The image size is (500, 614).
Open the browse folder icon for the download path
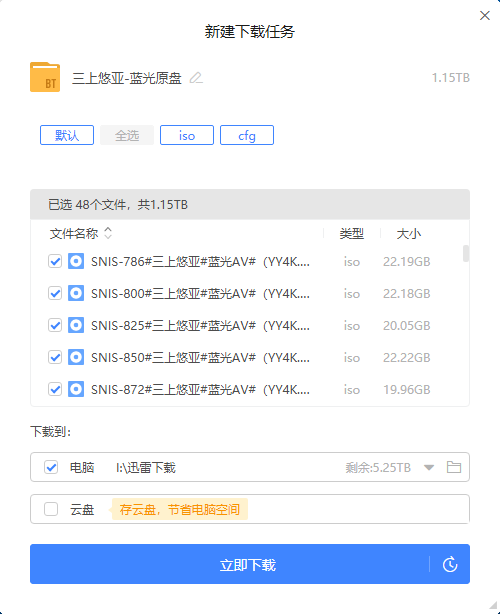pyautogui.click(x=454, y=467)
